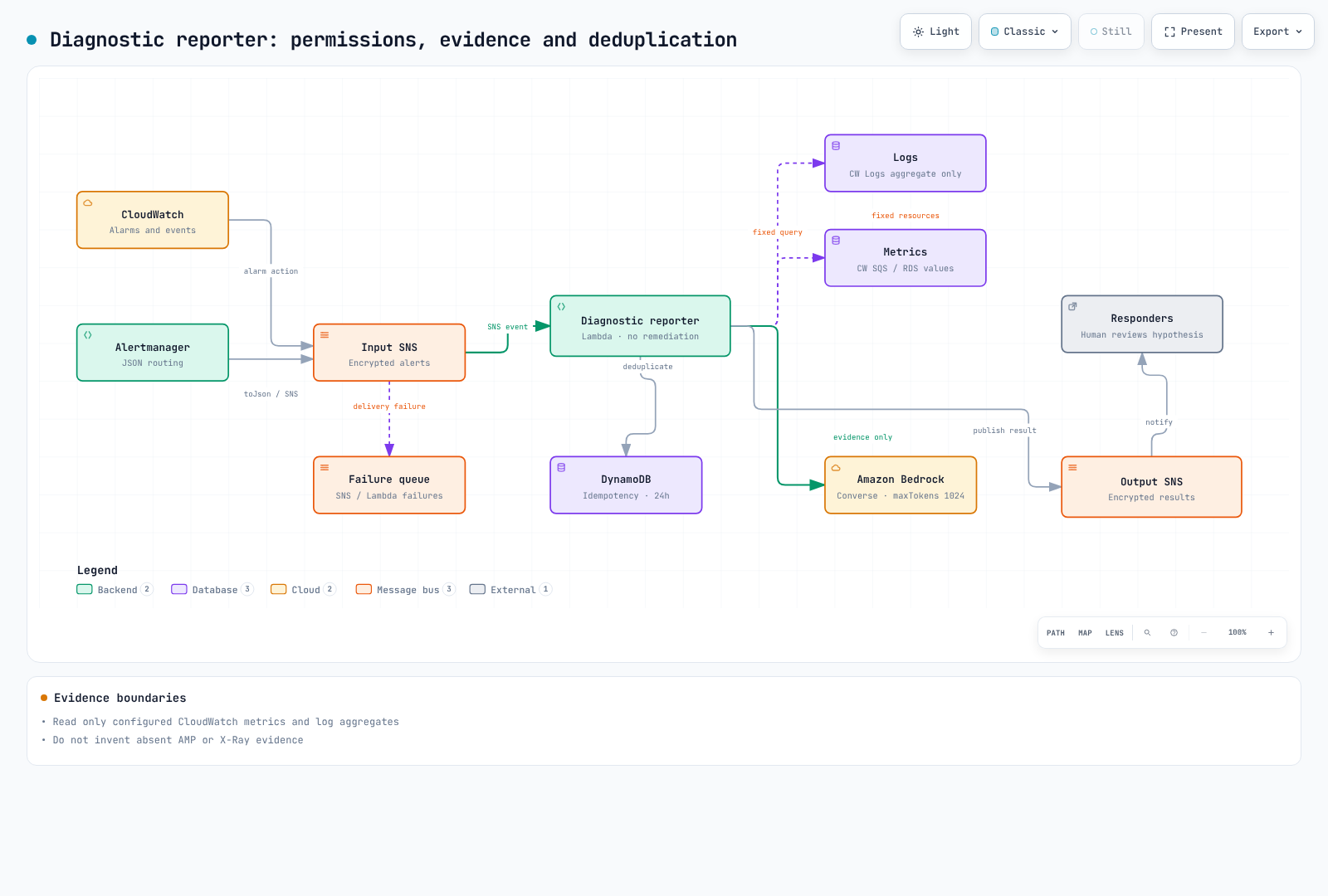This screenshot has height=896, width=1328.
Task: Toggle Database category in the legend
Action: (x=212, y=590)
